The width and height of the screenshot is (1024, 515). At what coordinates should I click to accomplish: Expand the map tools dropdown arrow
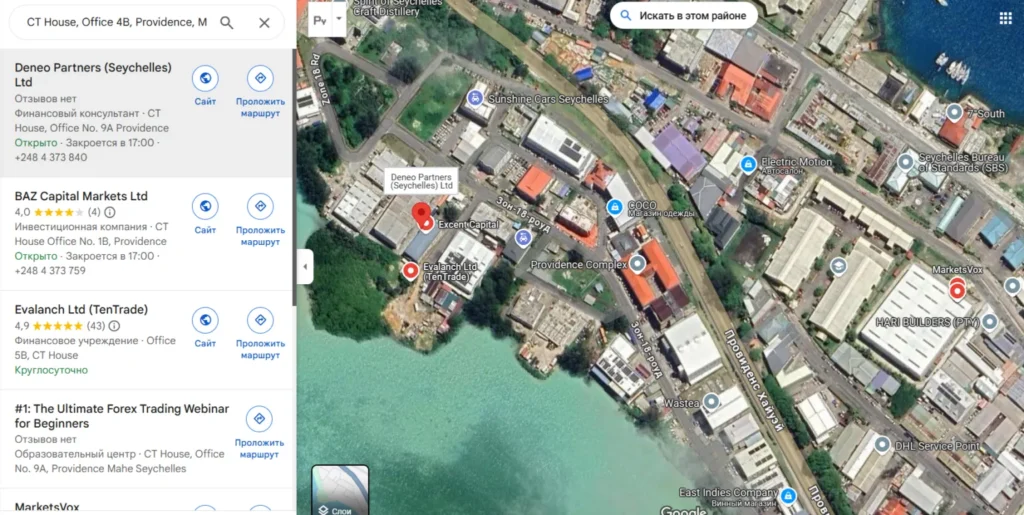[339, 18]
